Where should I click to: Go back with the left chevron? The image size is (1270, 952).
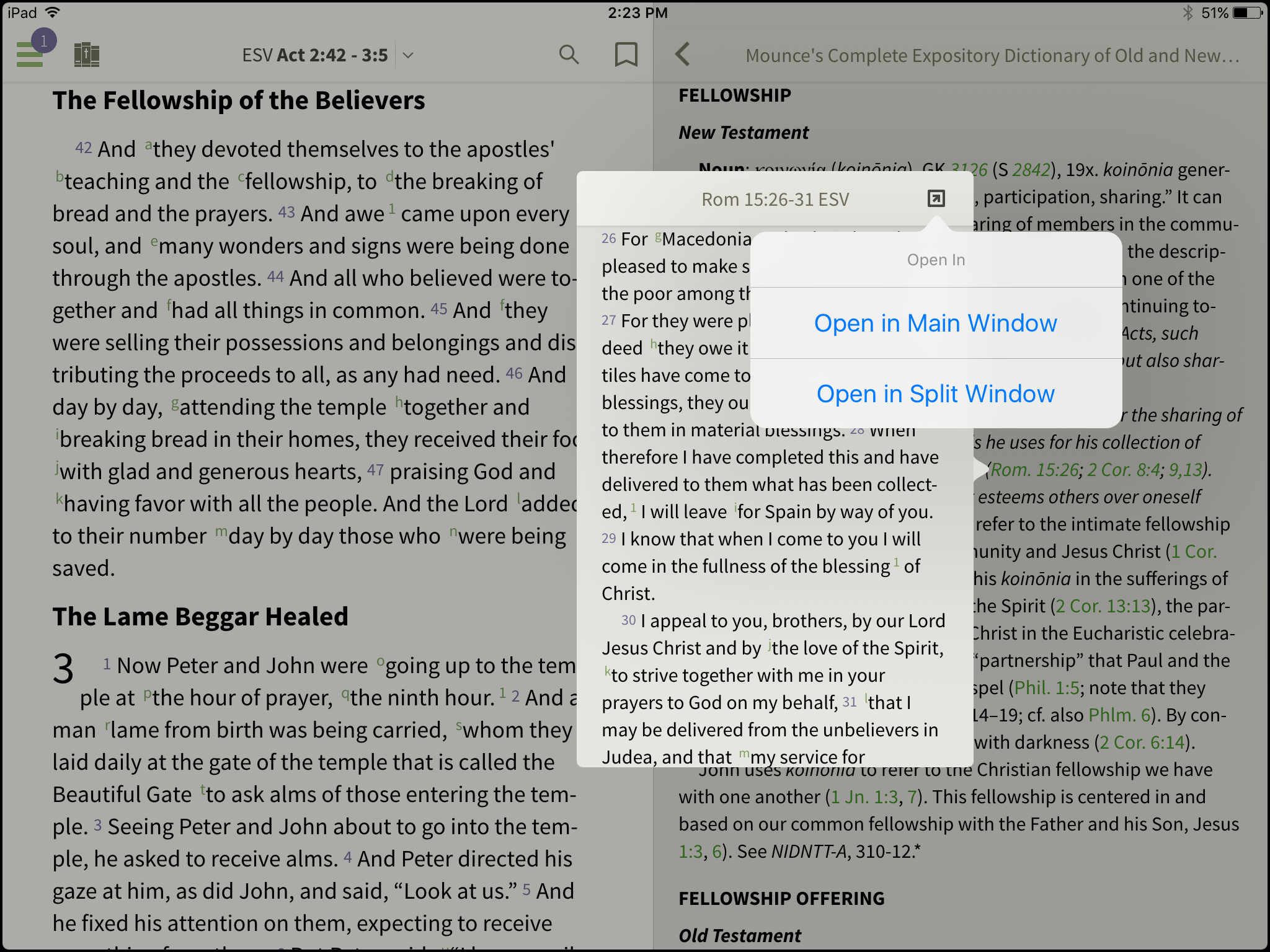[x=683, y=55]
